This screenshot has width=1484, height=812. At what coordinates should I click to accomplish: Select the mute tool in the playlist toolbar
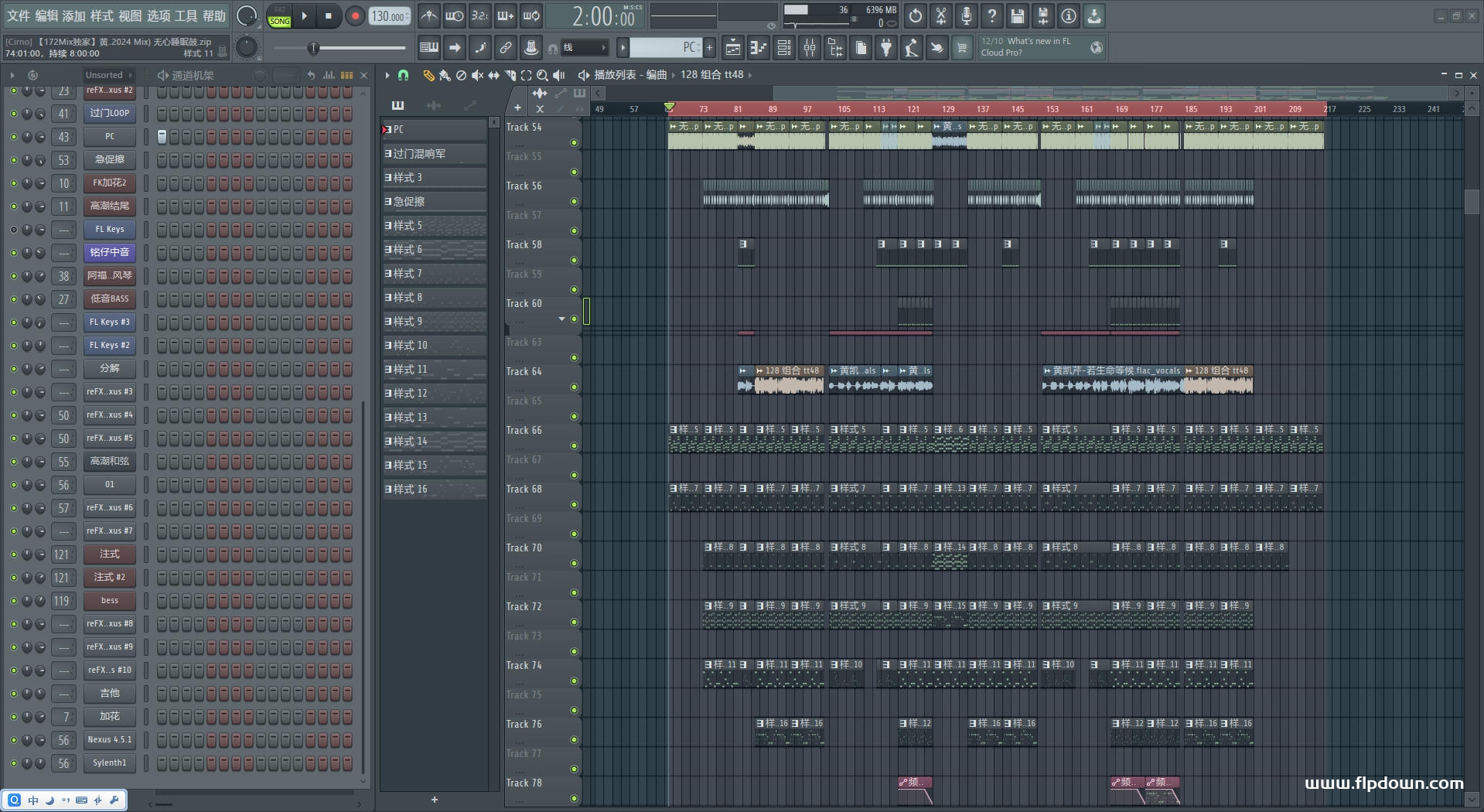pyautogui.click(x=477, y=75)
